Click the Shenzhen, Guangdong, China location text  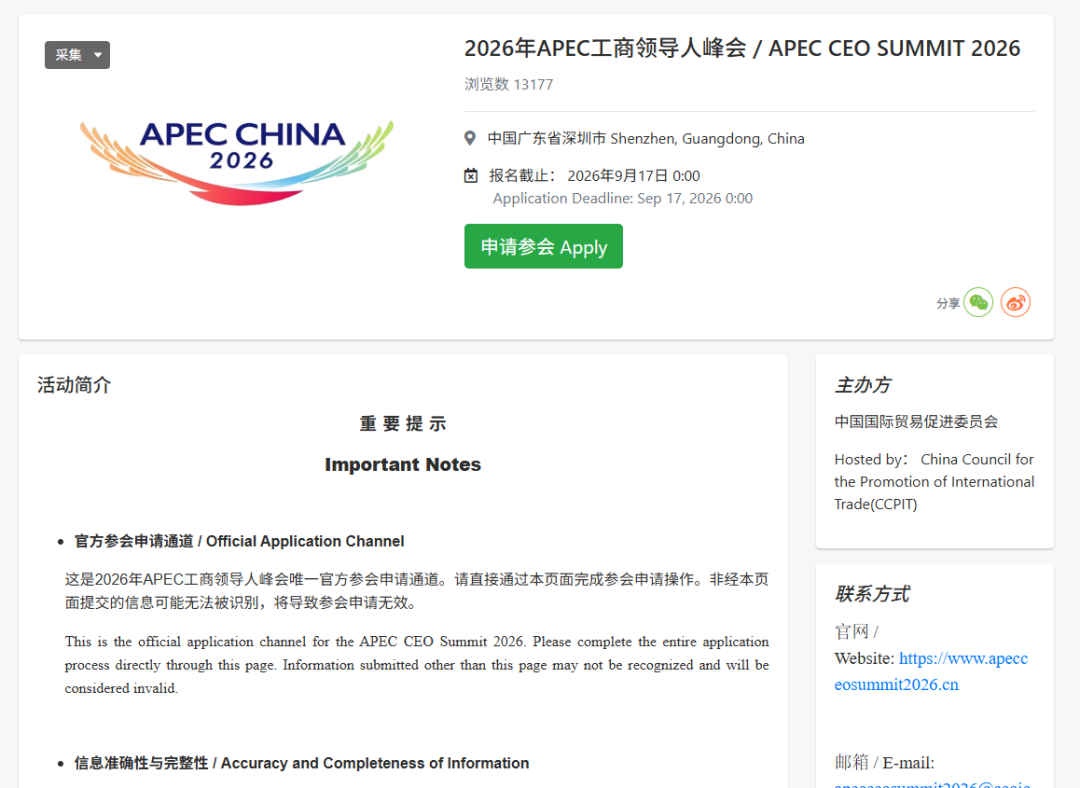[646, 138]
